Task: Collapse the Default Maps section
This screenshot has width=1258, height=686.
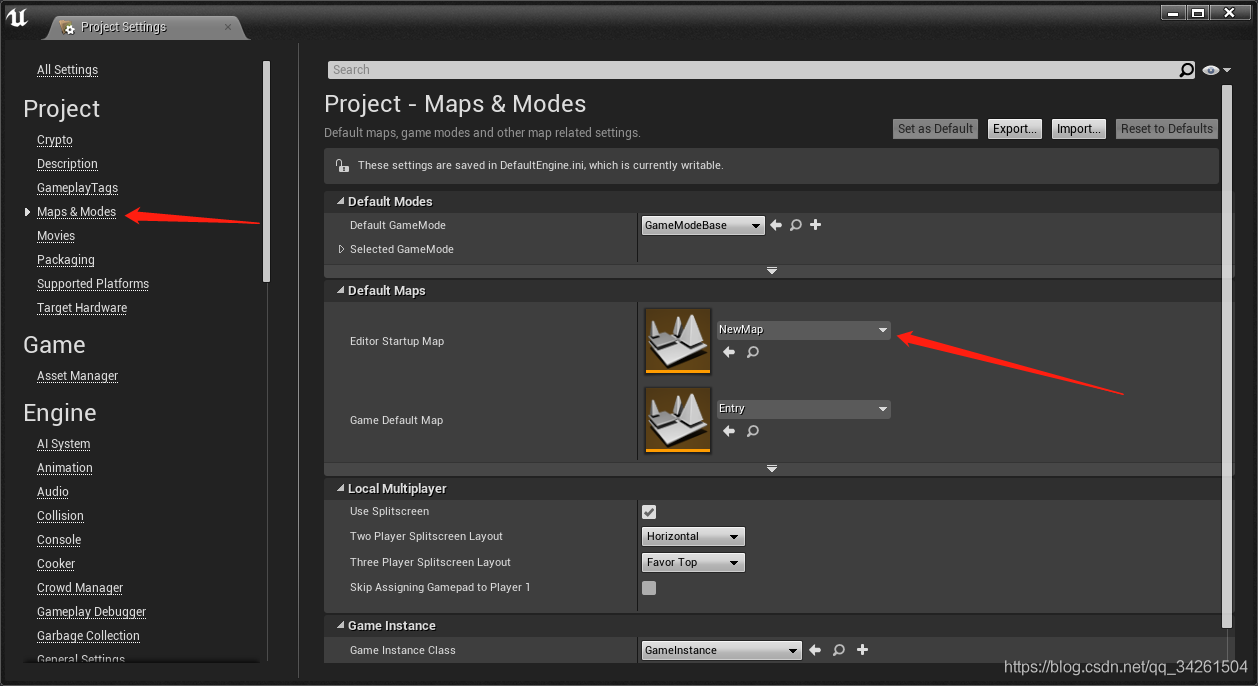Action: tap(340, 291)
